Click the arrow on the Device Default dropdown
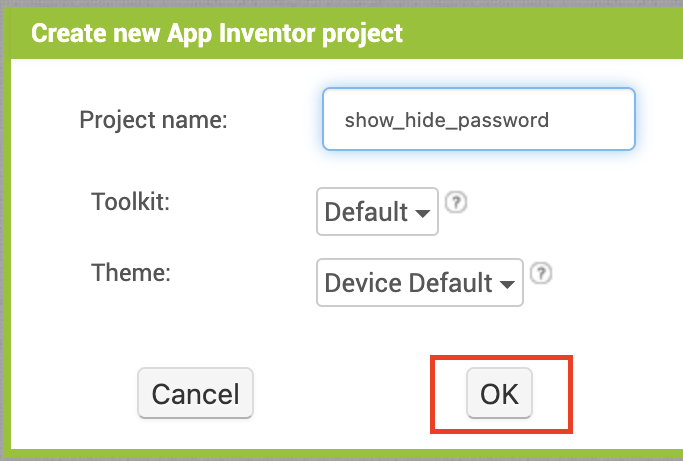Viewport: 683px width, 461px height. pos(507,284)
